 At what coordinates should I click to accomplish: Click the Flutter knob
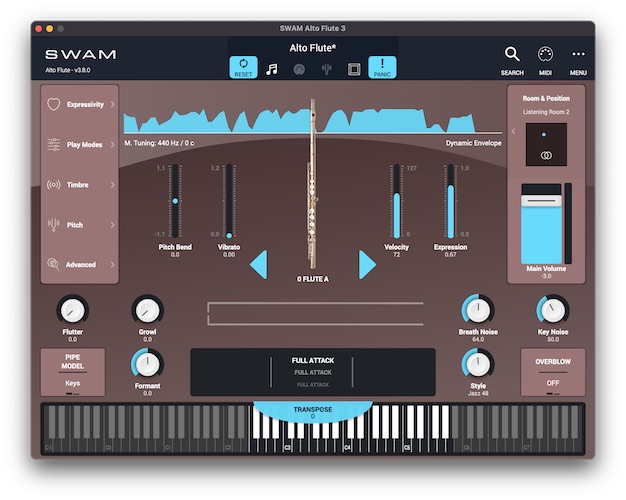point(72,310)
